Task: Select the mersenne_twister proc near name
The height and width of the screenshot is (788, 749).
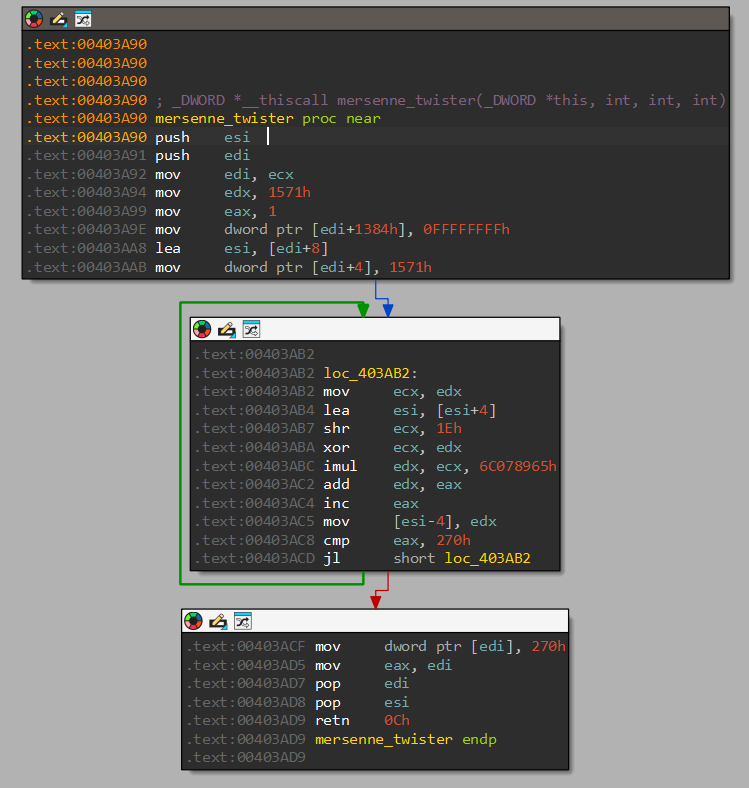Action: point(224,118)
